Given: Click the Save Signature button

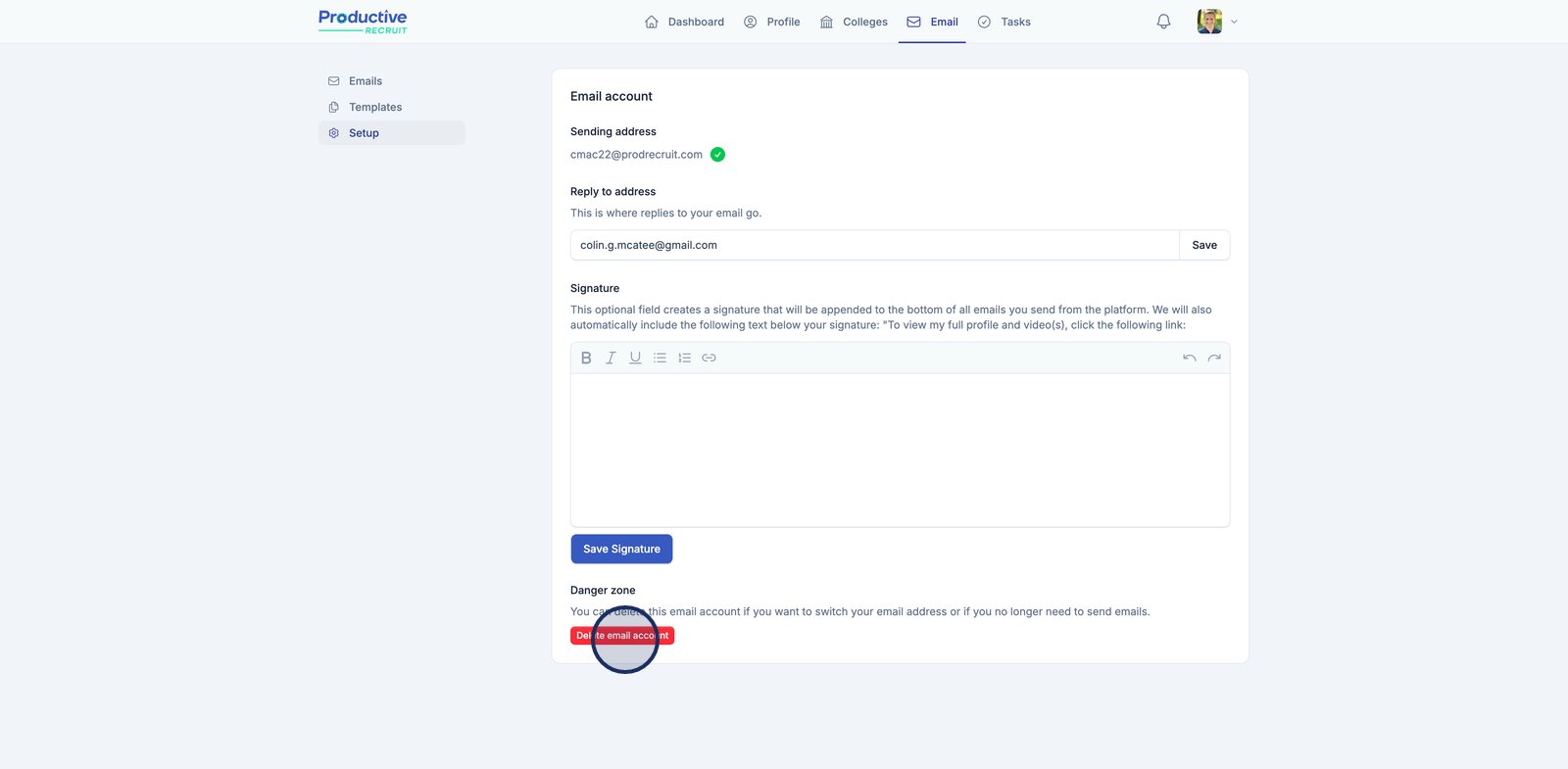Looking at the screenshot, I should pos(621,549).
